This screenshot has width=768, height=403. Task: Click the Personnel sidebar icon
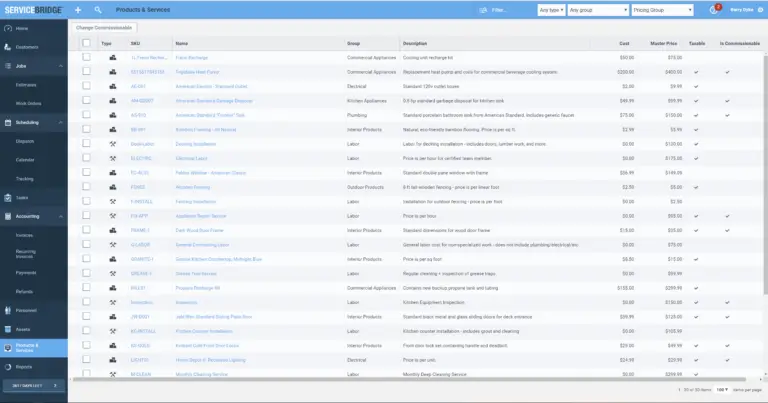(8, 310)
